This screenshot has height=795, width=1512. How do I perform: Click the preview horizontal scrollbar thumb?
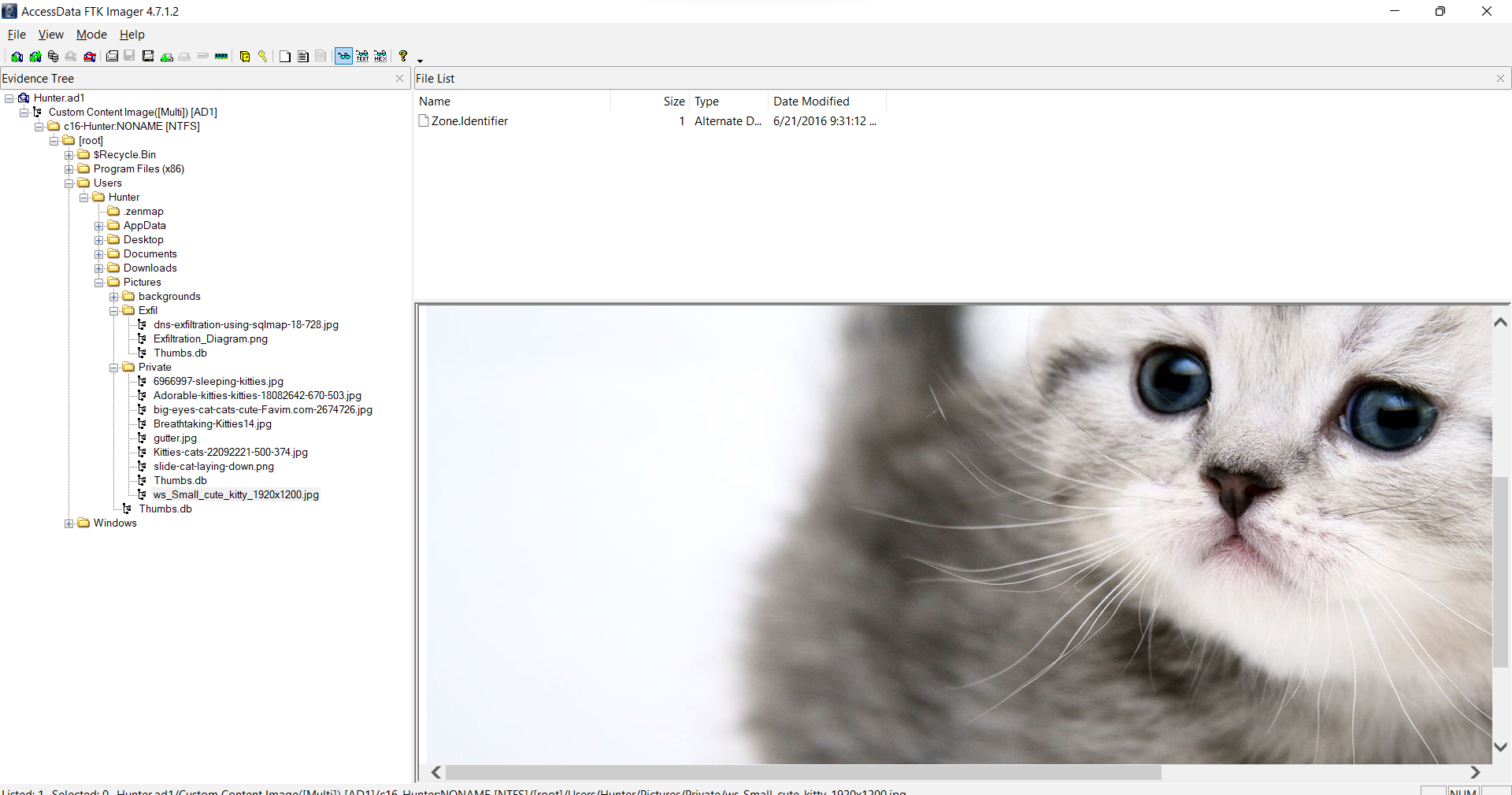click(803, 773)
